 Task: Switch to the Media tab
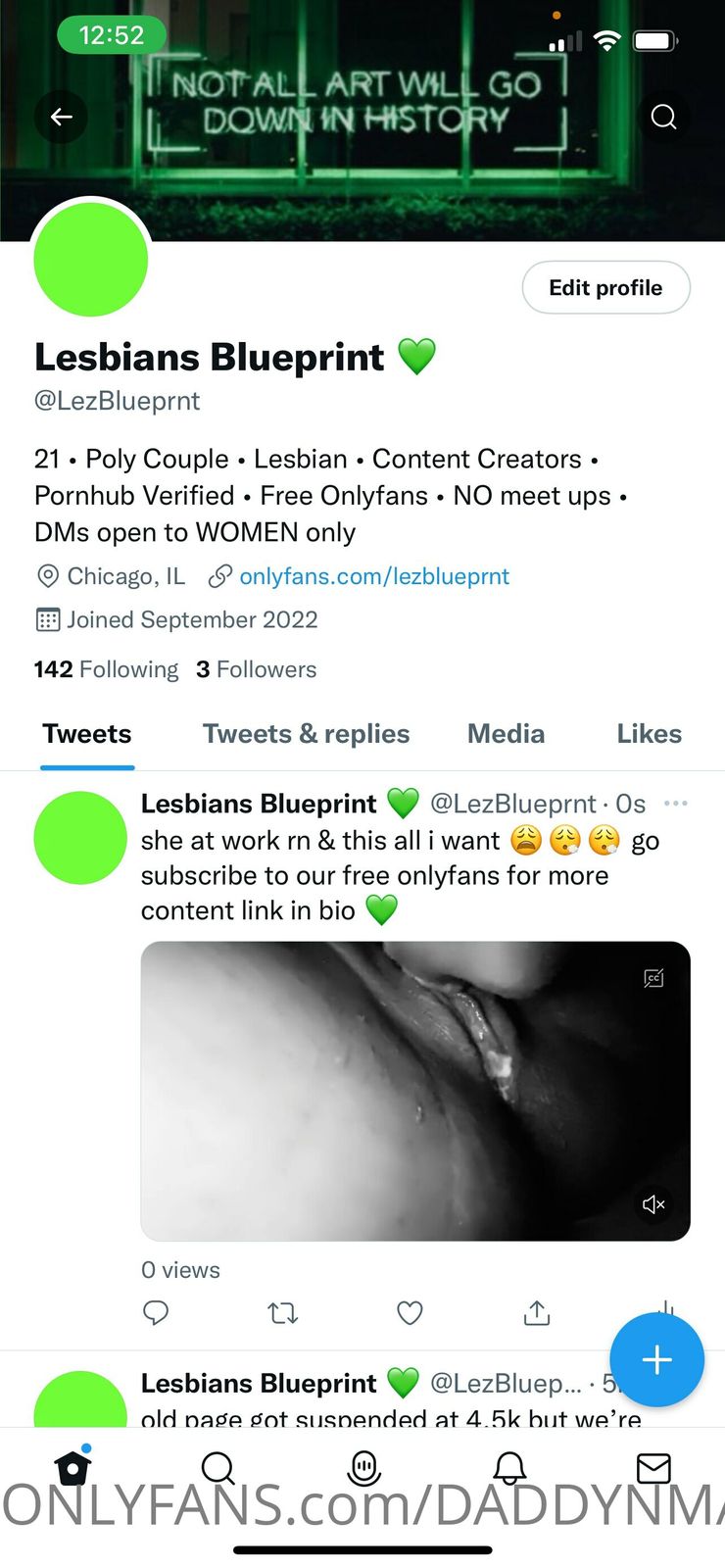(x=506, y=734)
